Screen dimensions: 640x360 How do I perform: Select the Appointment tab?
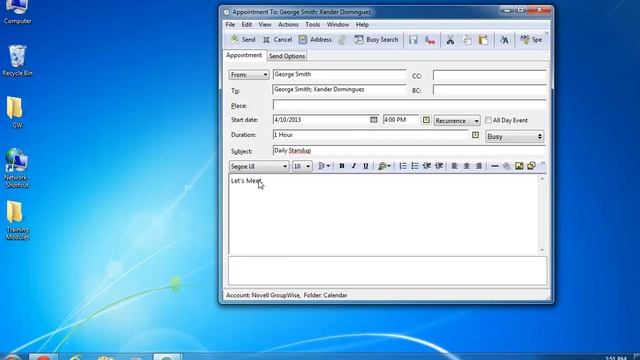(244, 55)
